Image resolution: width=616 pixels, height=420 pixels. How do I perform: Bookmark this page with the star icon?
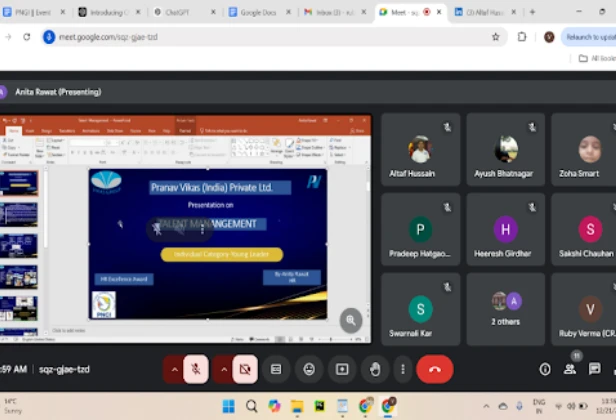click(x=495, y=37)
